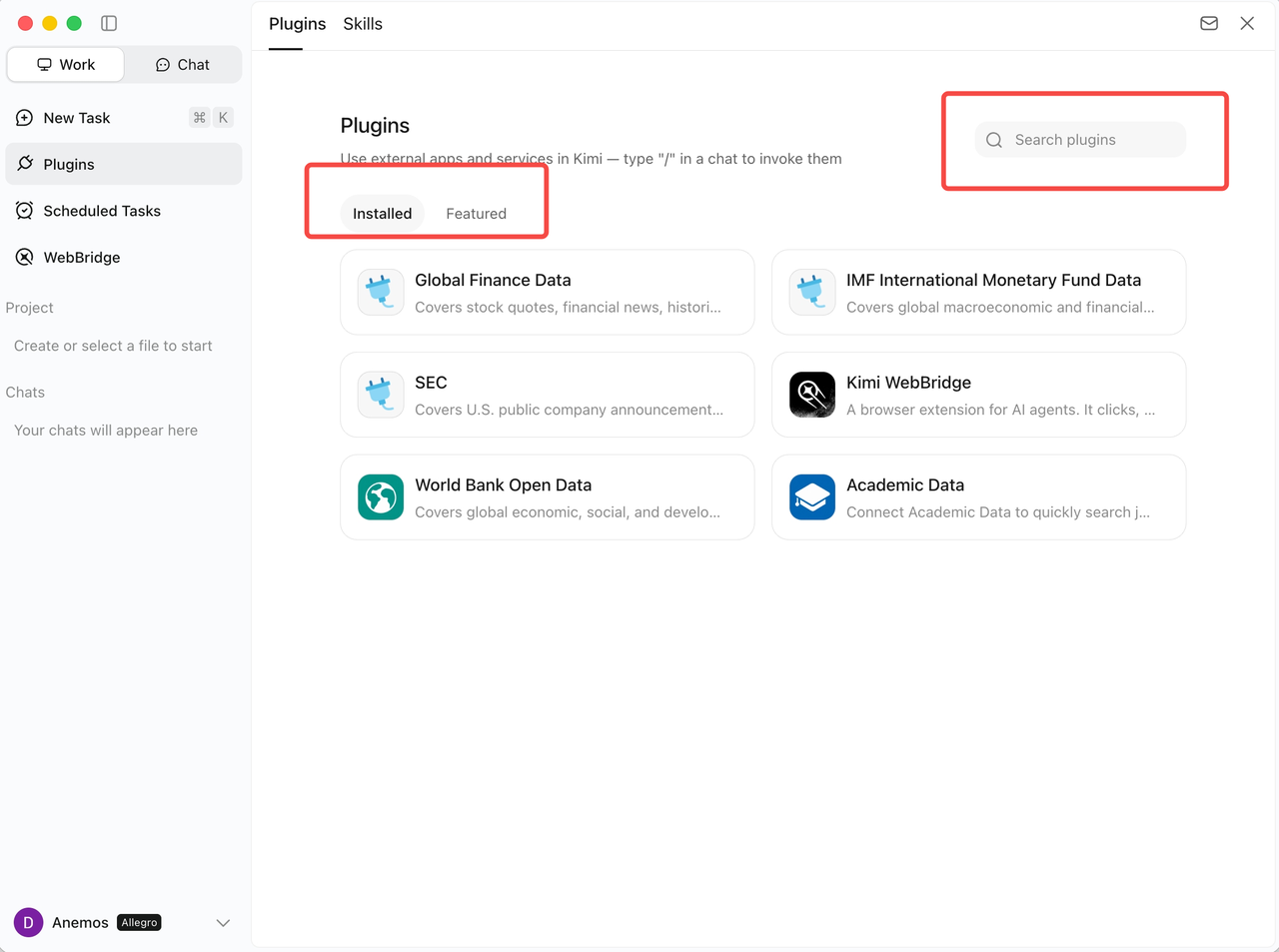Click 'Covers global macroeconomic and financial' description
This screenshot has height=952, width=1279.
1000,308
